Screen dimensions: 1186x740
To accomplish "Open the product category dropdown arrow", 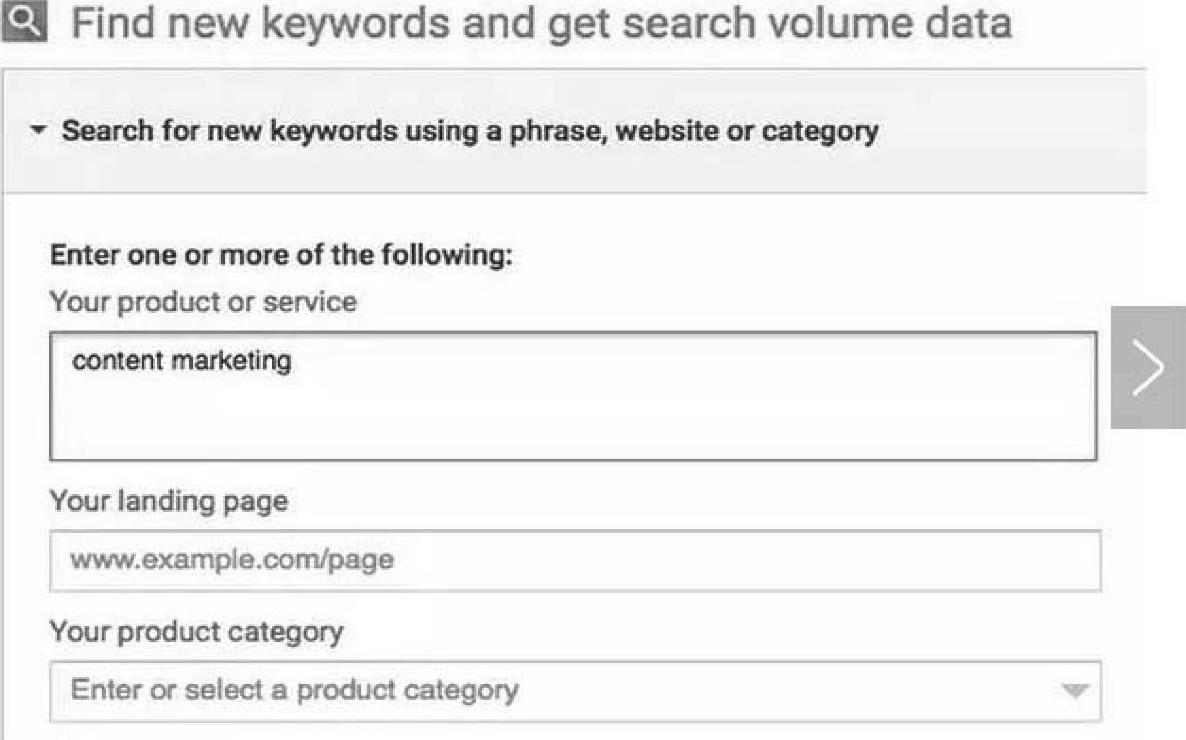I will pyautogui.click(x=1074, y=690).
